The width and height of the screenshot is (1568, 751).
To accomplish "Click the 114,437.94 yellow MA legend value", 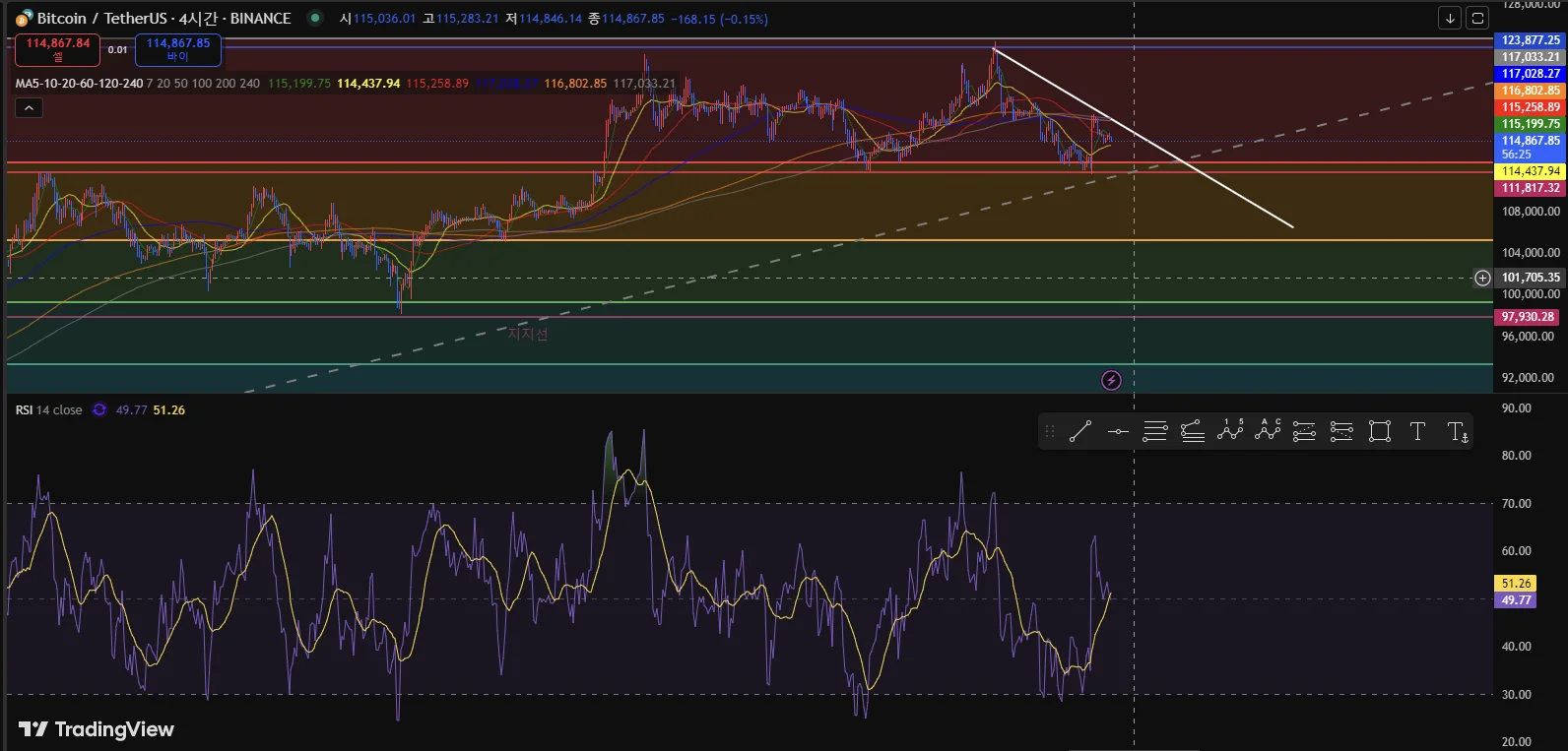I will (x=368, y=84).
